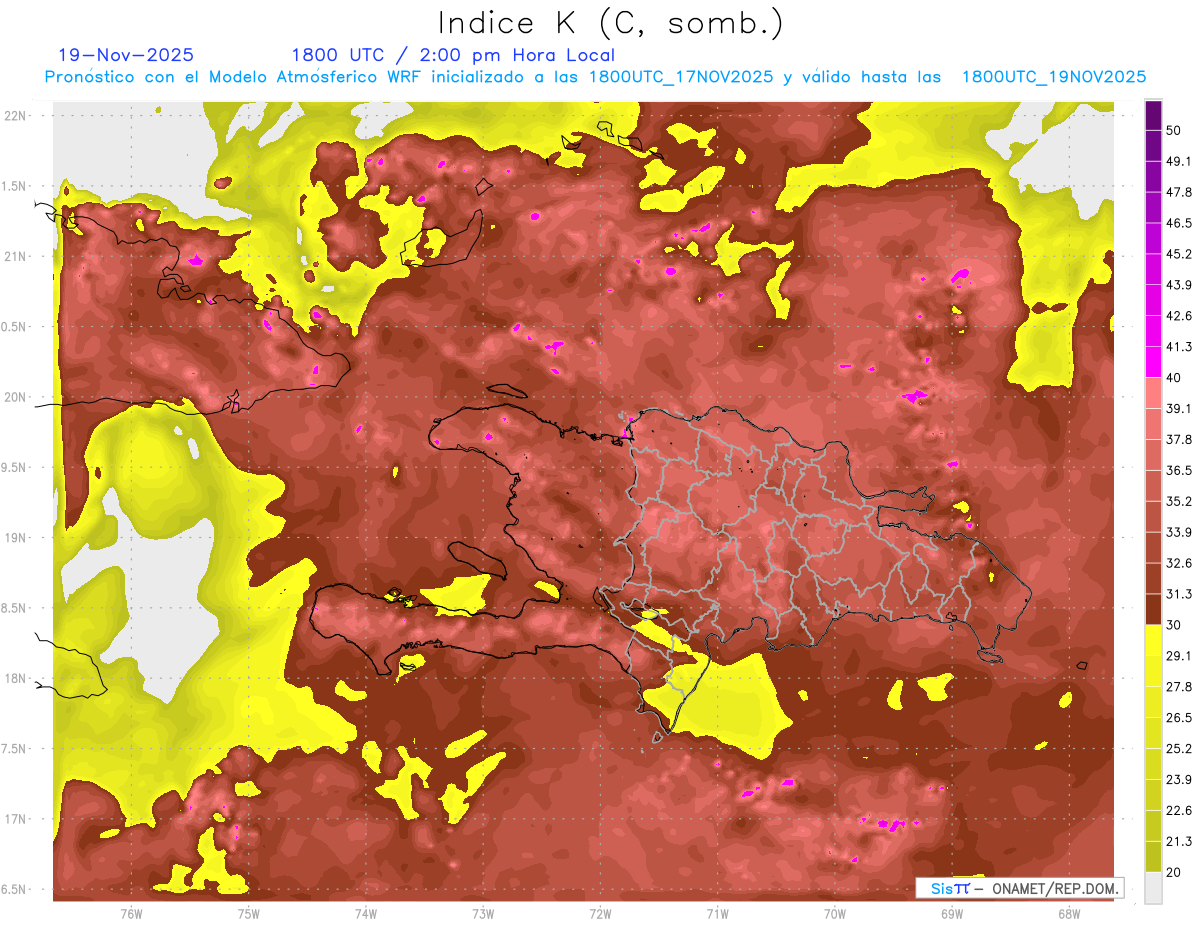Click the "19N" latitude axis label
Image resolution: width=1200 pixels, height=927 pixels.
coord(14,537)
